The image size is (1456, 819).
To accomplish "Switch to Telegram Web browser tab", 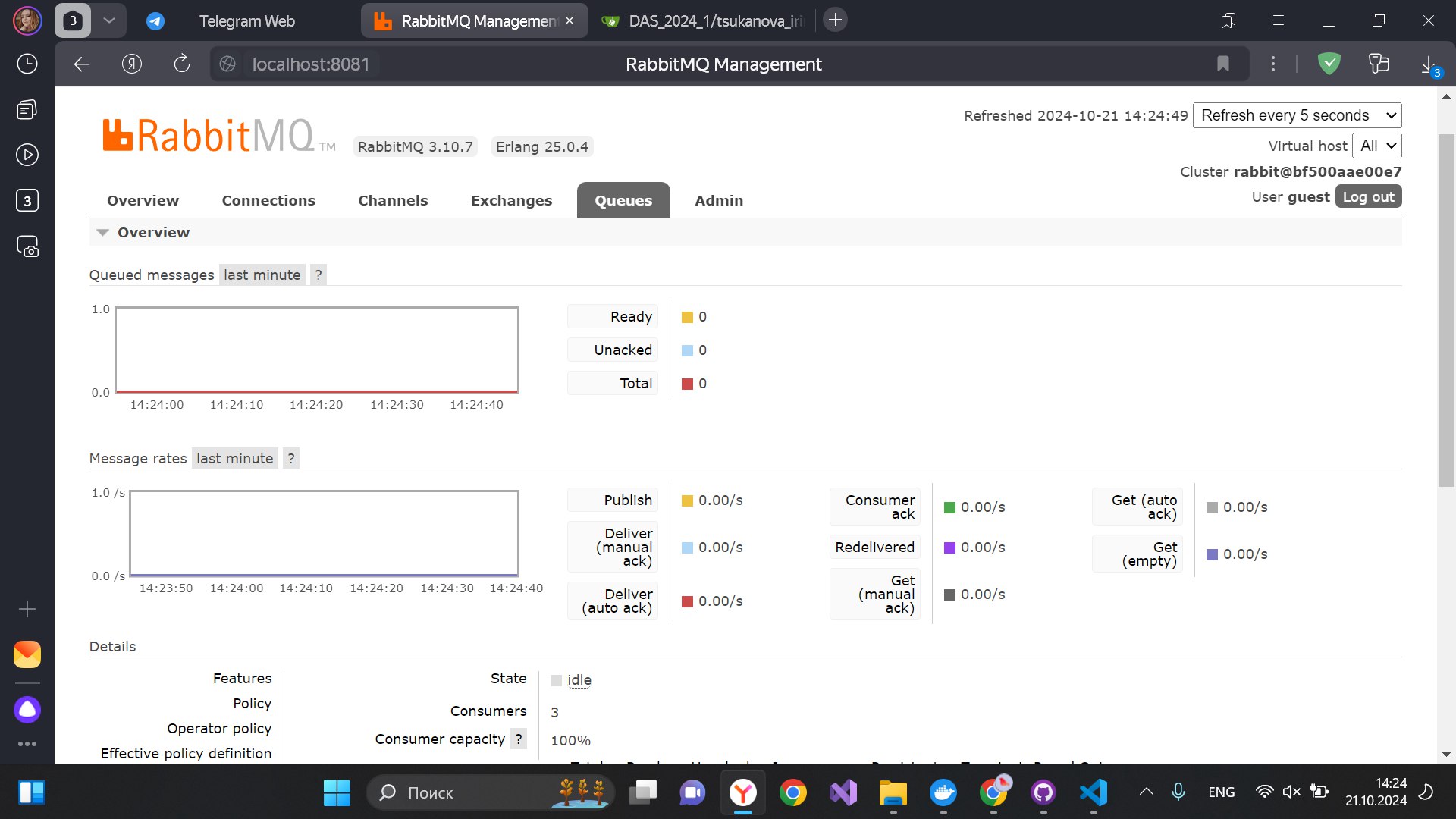I will tap(246, 21).
